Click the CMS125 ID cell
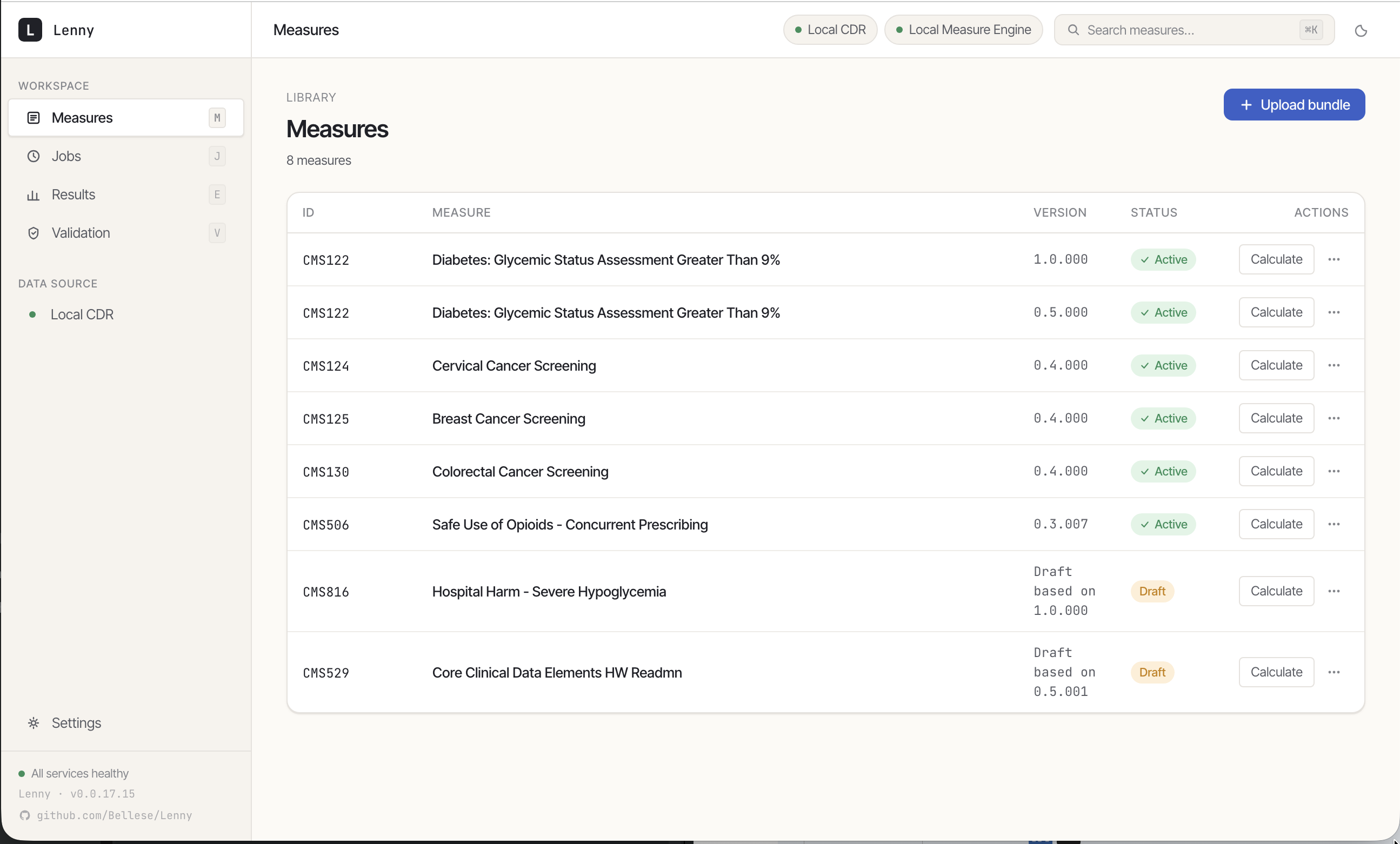 [x=325, y=419]
